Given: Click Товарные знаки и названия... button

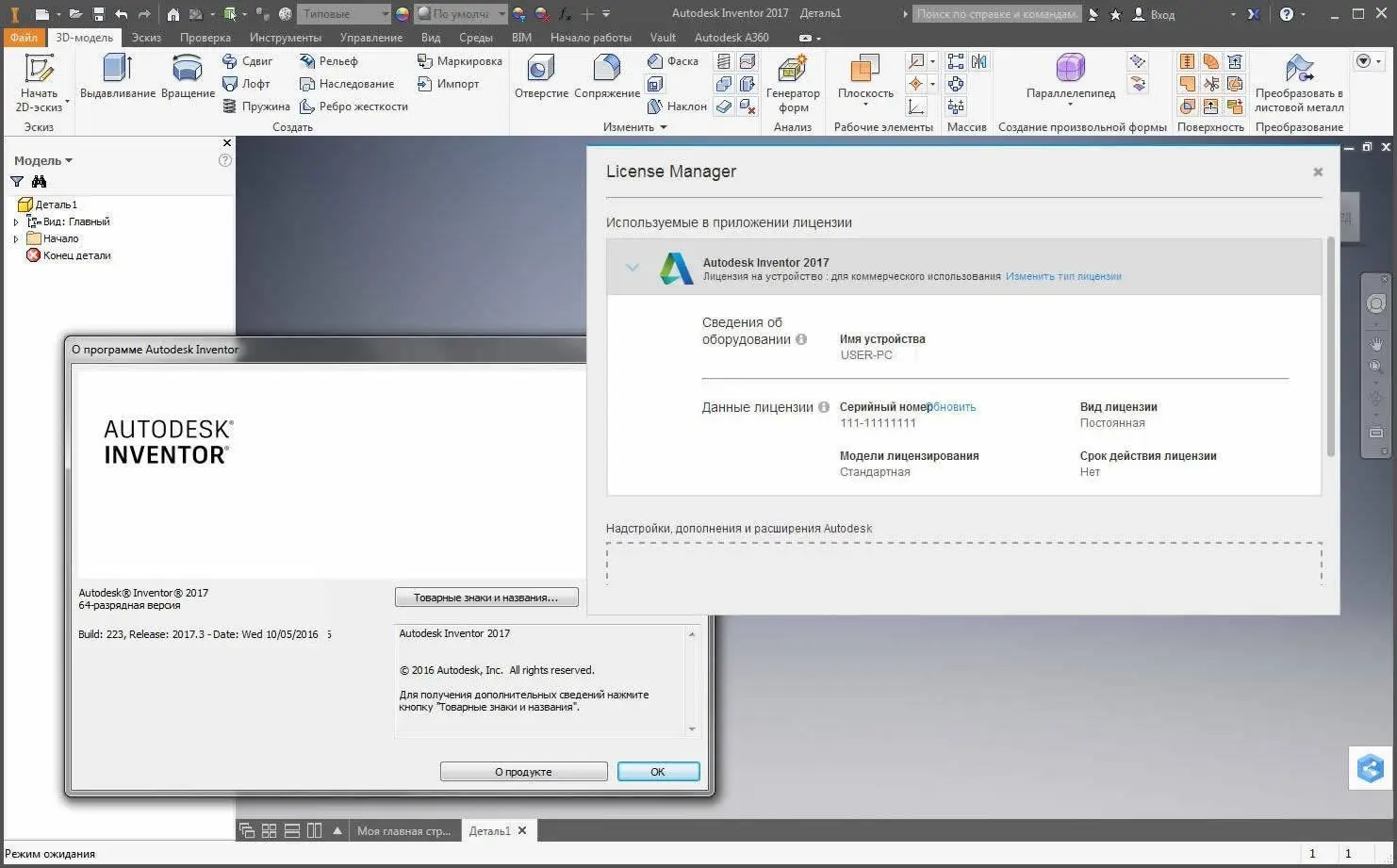Looking at the screenshot, I should pyautogui.click(x=486, y=598).
